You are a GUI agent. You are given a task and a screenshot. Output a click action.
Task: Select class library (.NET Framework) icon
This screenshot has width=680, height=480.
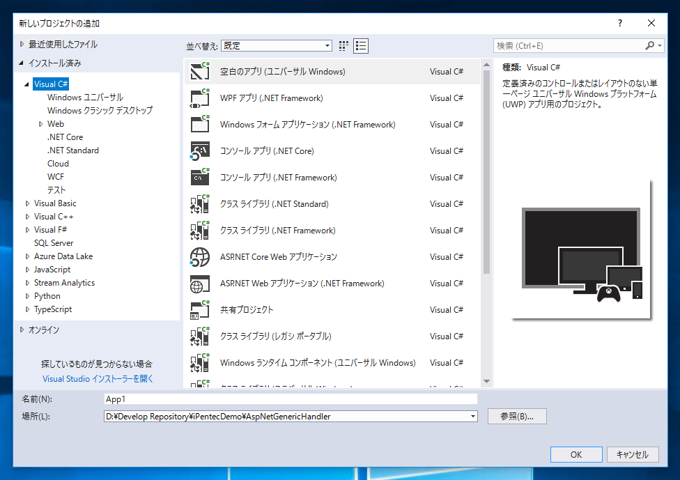pos(200,230)
